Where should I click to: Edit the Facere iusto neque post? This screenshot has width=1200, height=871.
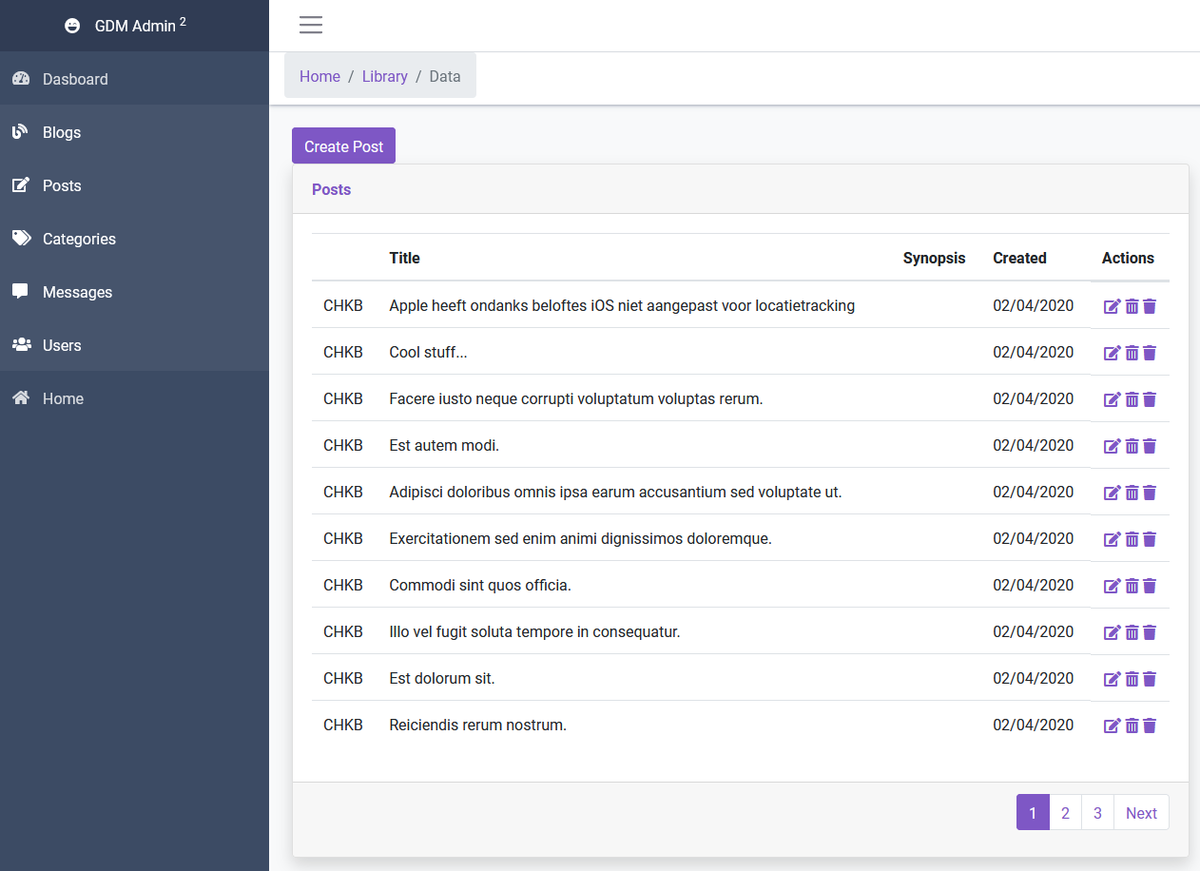(1112, 400)
